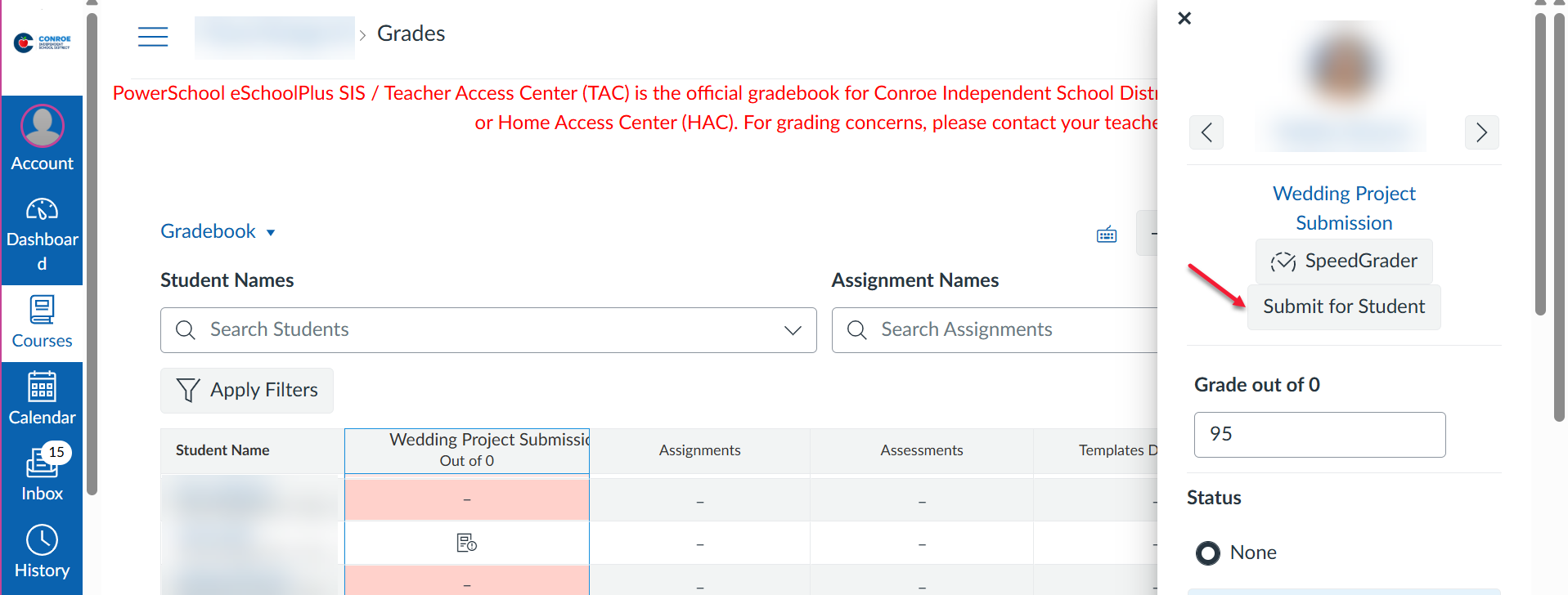
Task: Click Submit for Student button
Action: pyautogui.click(x=1344, y=307)
